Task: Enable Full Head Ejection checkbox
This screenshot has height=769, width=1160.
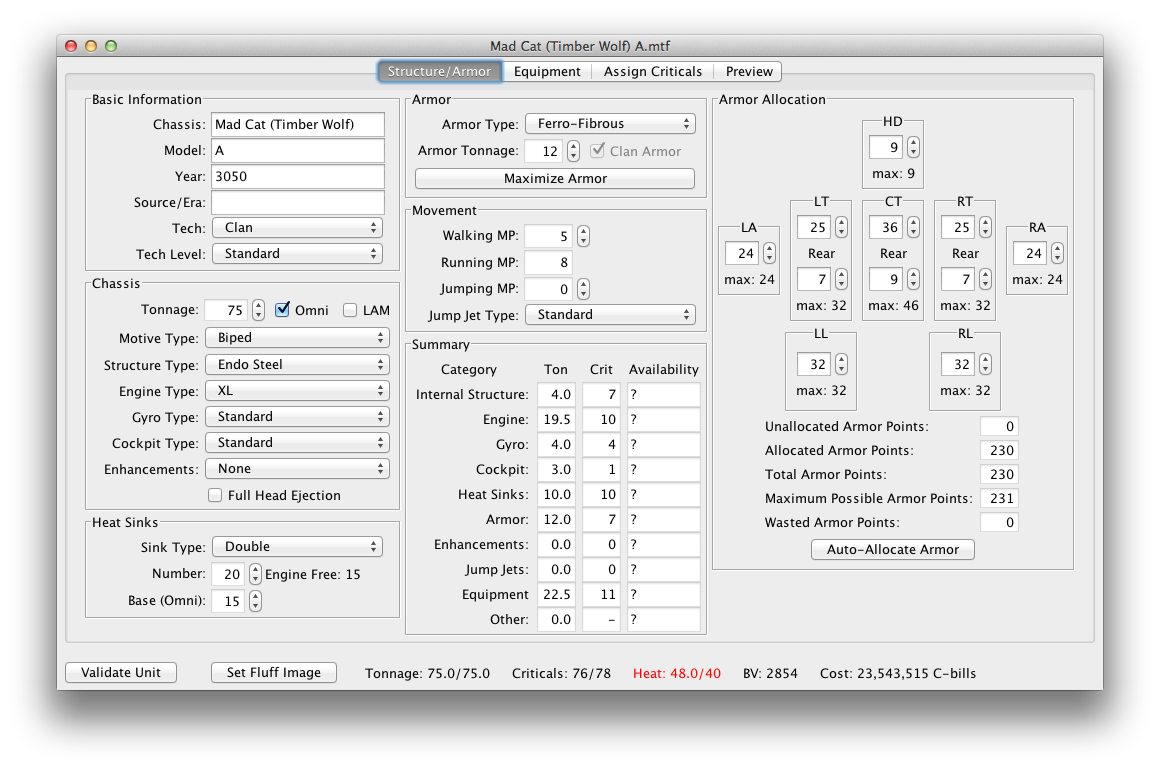Action: coord(215,495)
